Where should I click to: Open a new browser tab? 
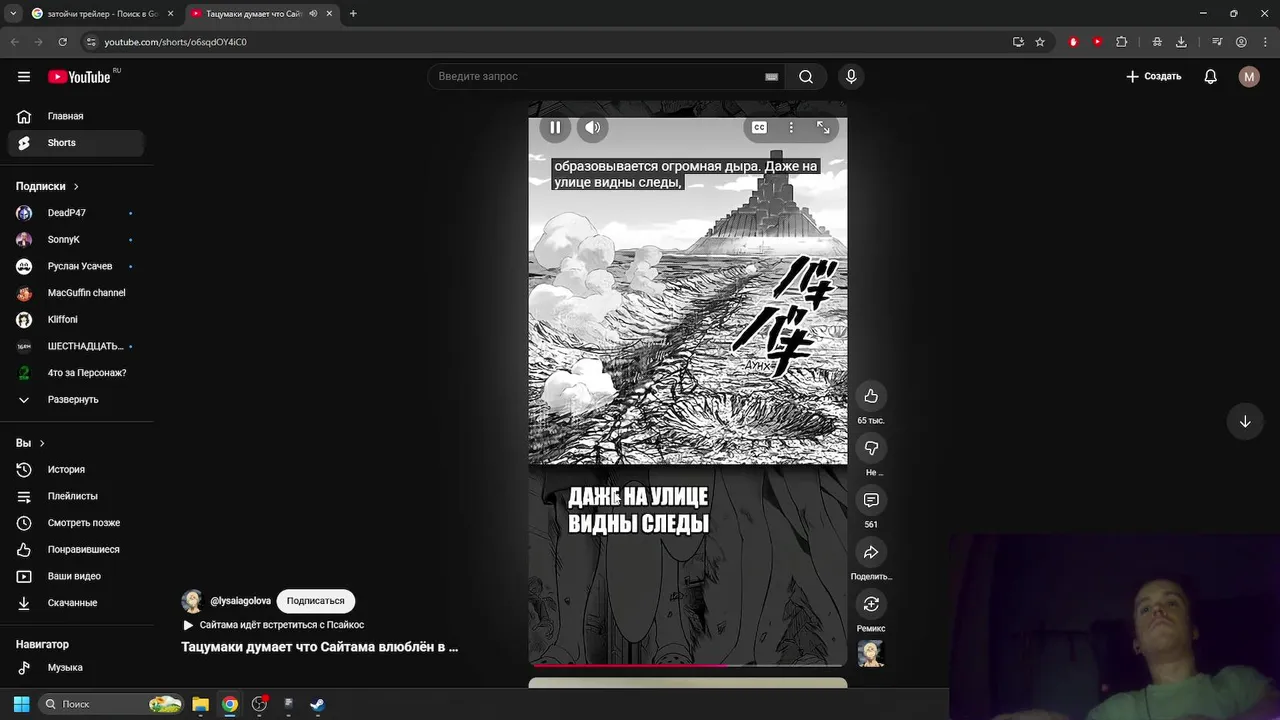(353, 14)
